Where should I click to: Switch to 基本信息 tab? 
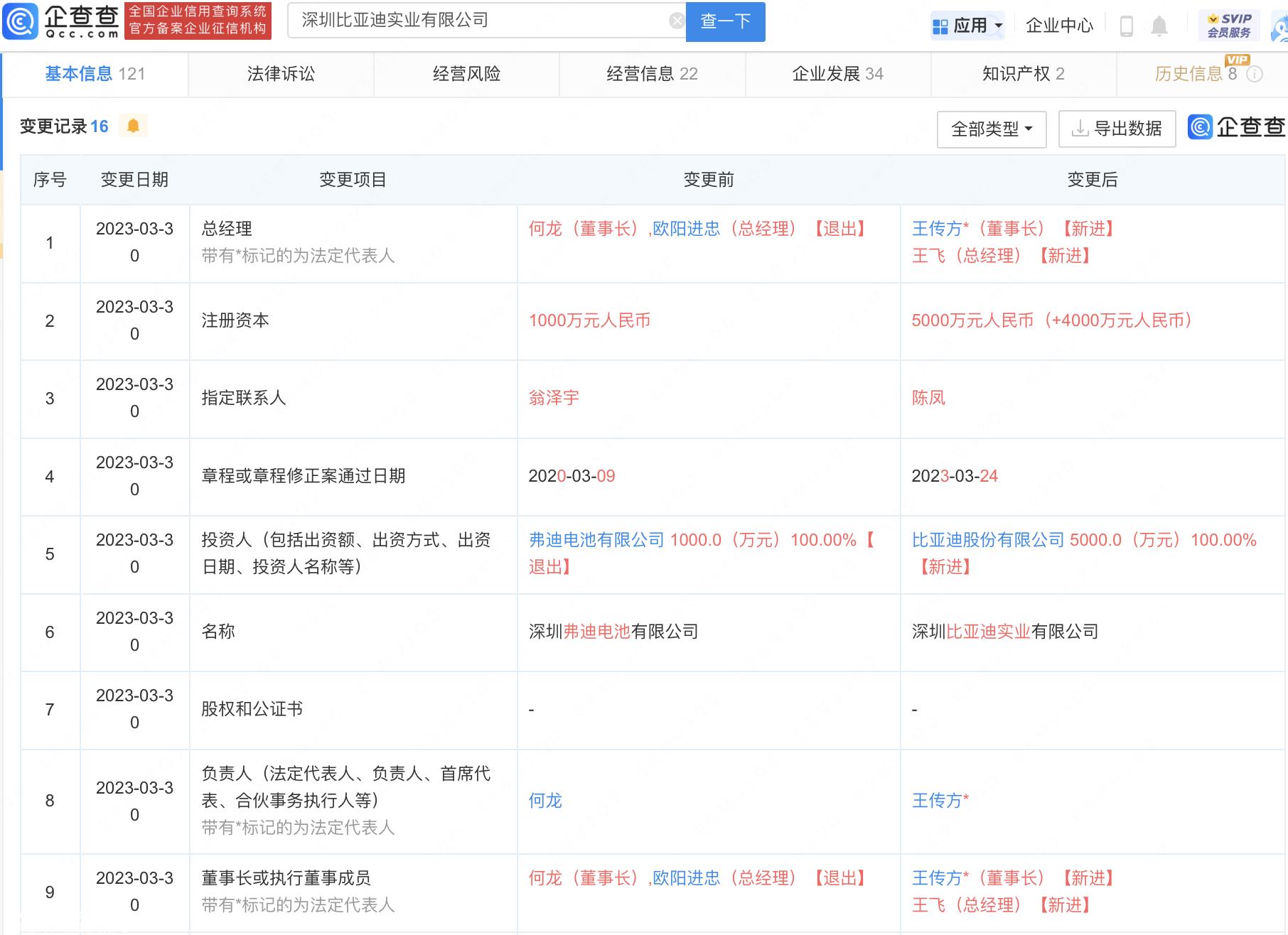(95, 74)
